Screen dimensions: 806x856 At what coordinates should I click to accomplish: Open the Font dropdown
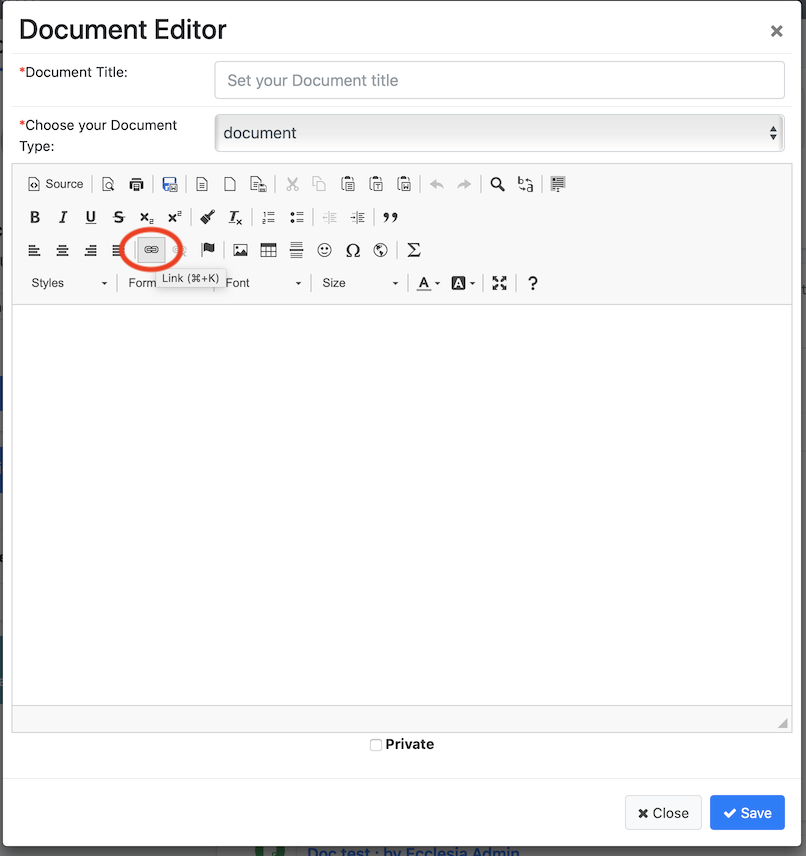click(x=263, y=283)
